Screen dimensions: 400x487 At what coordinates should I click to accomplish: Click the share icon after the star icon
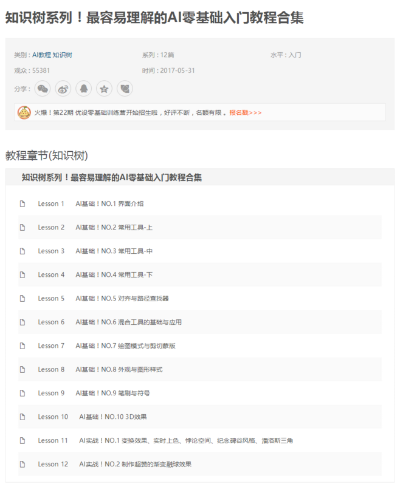(x=125, y=89)
